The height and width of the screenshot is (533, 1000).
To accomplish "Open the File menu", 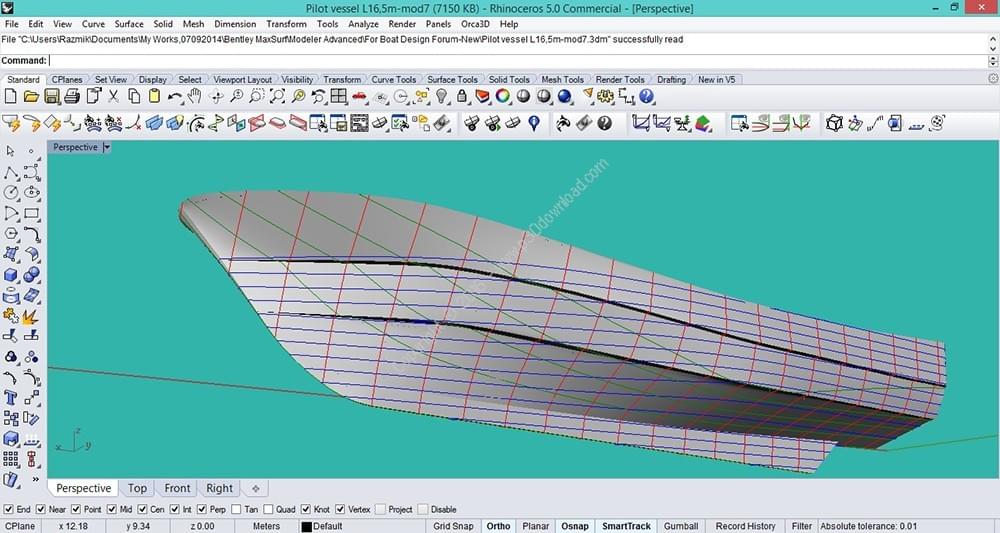I will tap(11, 24).
